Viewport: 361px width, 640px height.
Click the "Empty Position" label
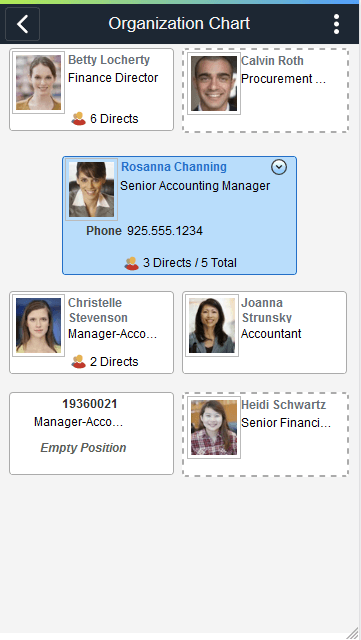(x=83, y=448)
